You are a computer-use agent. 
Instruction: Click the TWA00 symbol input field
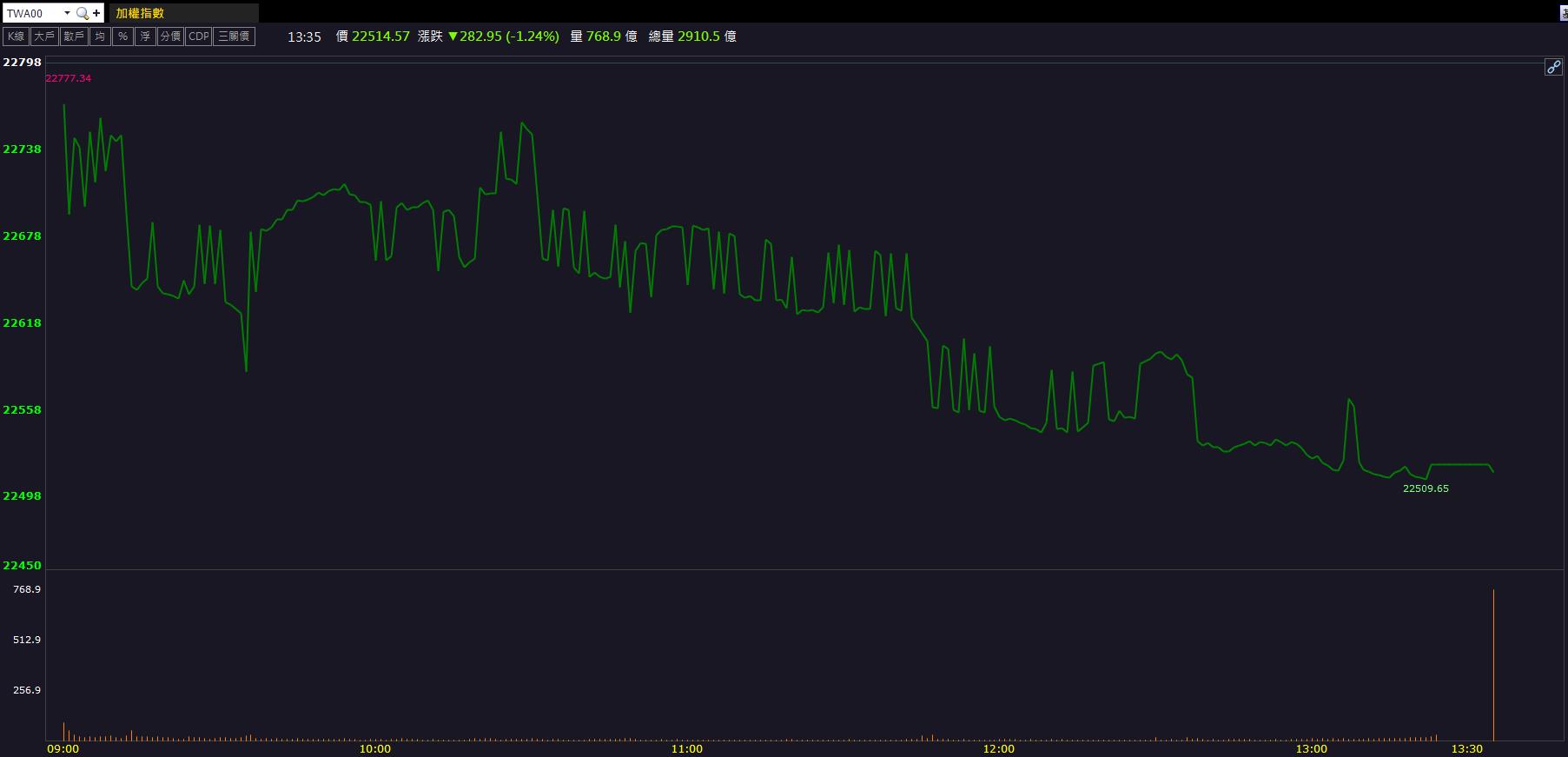click(x=33, y=13)
